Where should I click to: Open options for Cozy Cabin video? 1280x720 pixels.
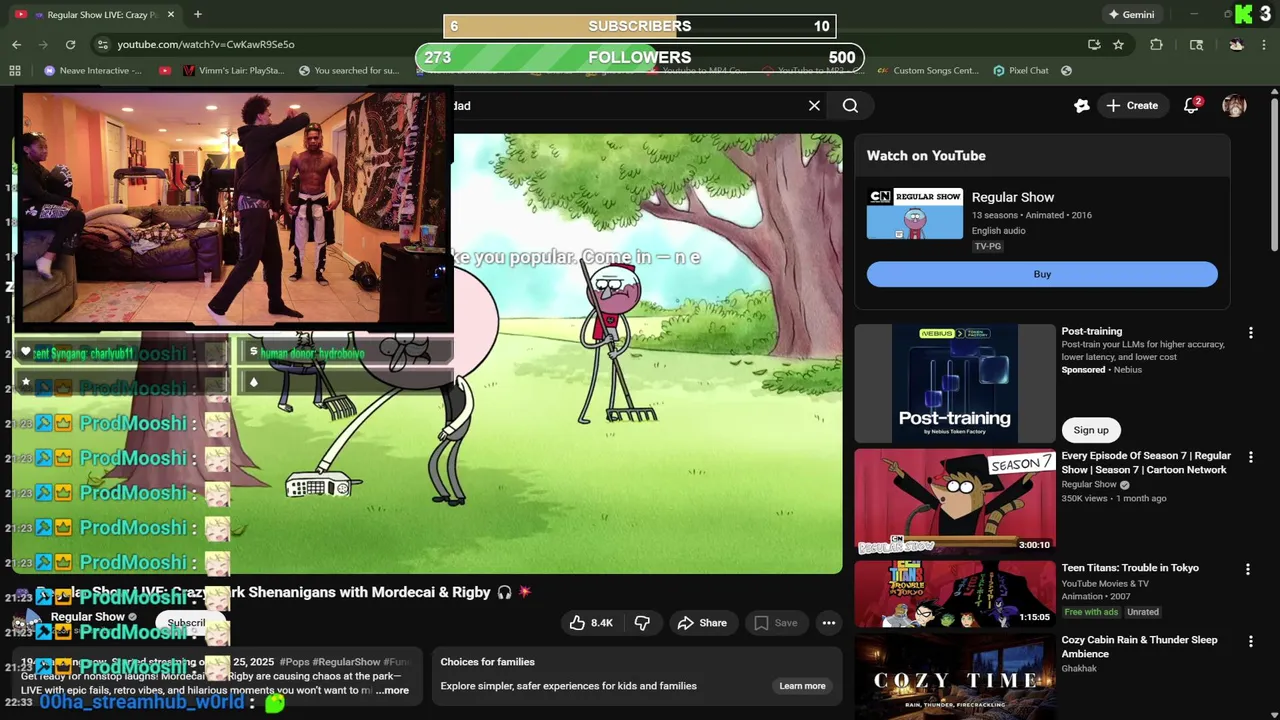[x=1250, y=641]
